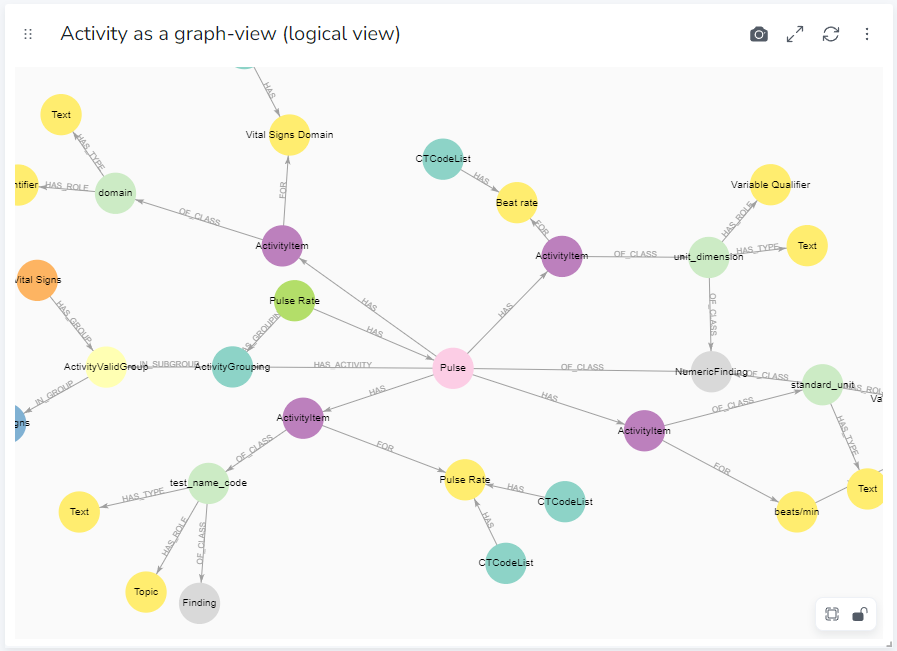Click the NumericFinding gray node
897x651 pixels.
pyautogui.click(x=712, y=372)
